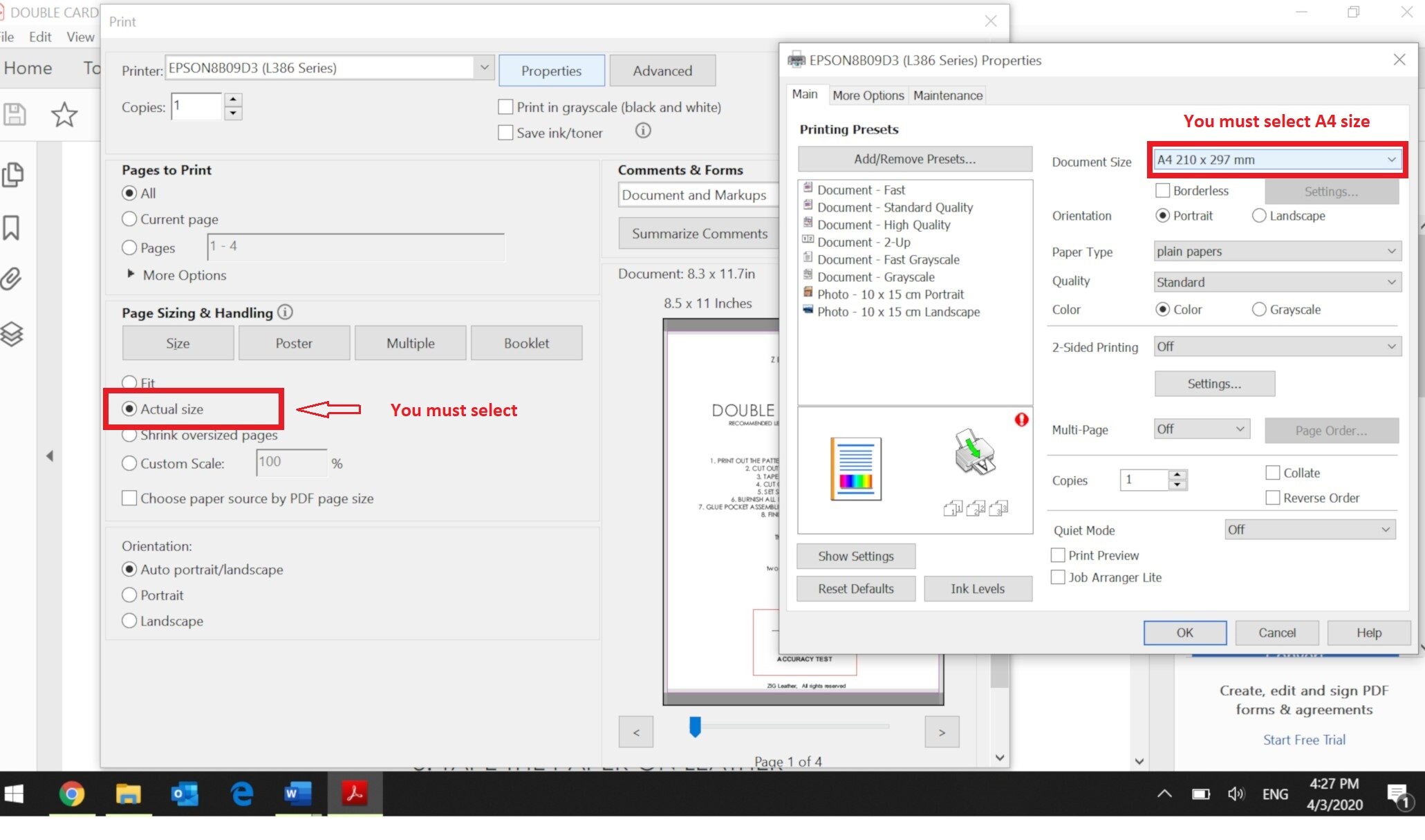Viewport: 1425px width, 840px height.
Task: Select the Landscape orientation radio in printer properties
Action: (1259, 216)
